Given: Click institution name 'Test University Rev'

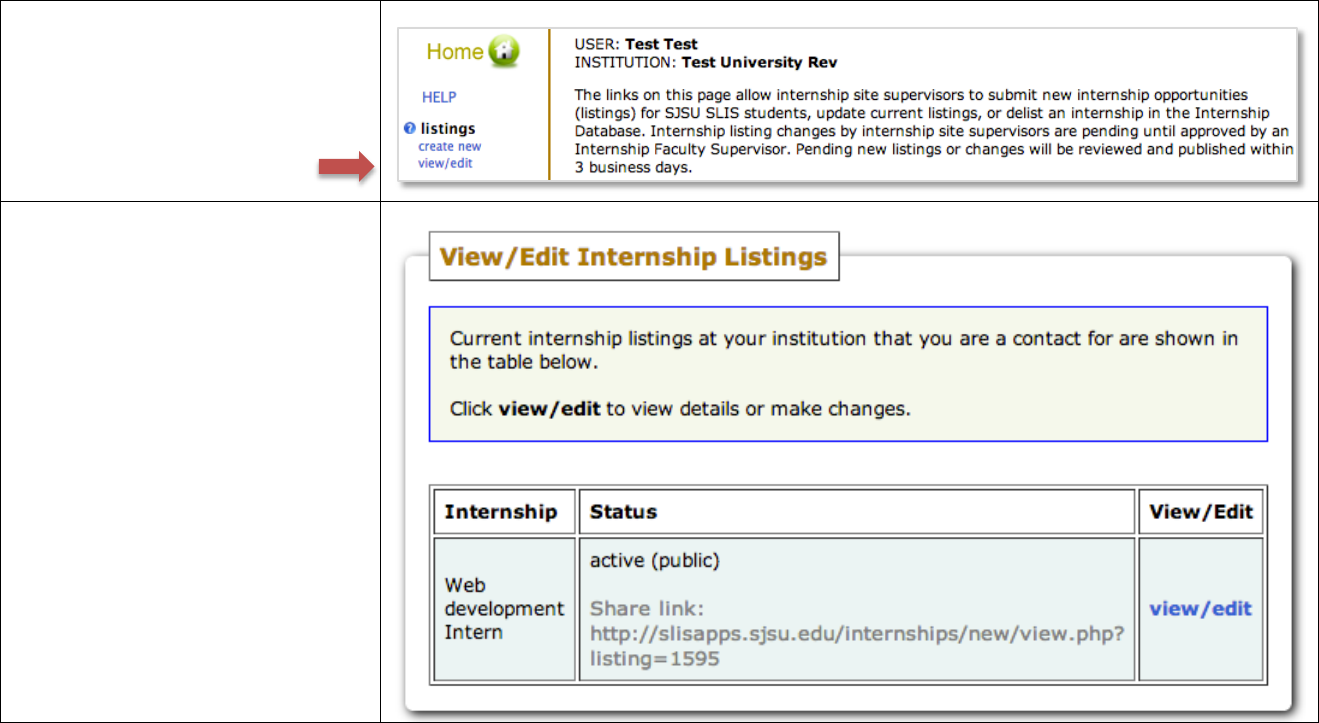Looking at the screenshot, I should 759,62.
